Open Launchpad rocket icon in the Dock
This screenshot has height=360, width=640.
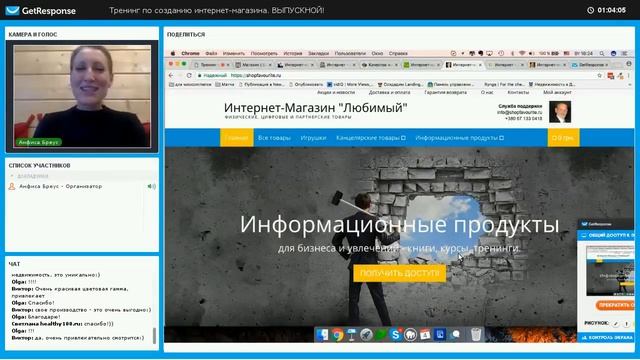(366, 335)
